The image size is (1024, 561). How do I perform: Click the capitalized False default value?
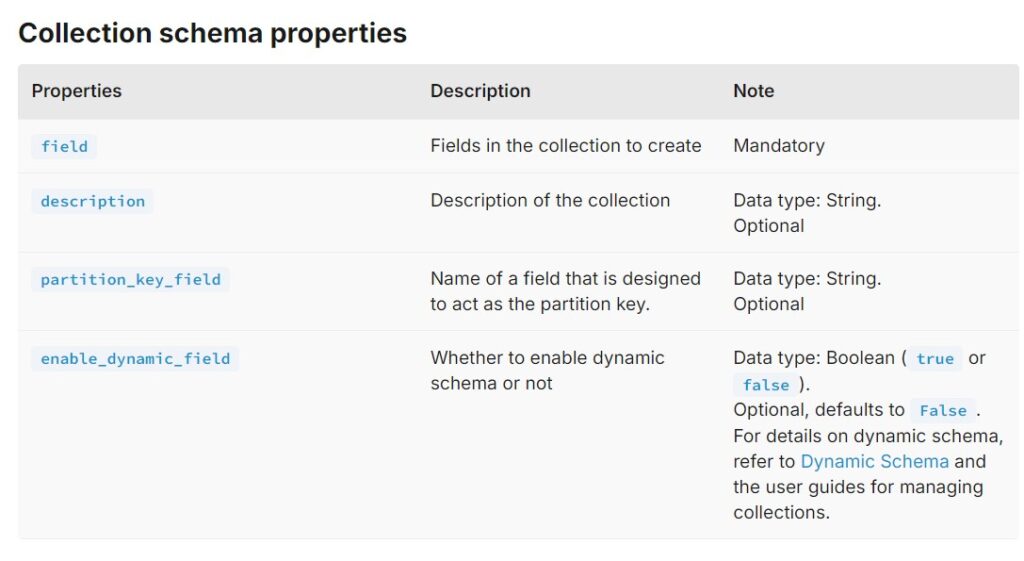click(x=942, y=410)
